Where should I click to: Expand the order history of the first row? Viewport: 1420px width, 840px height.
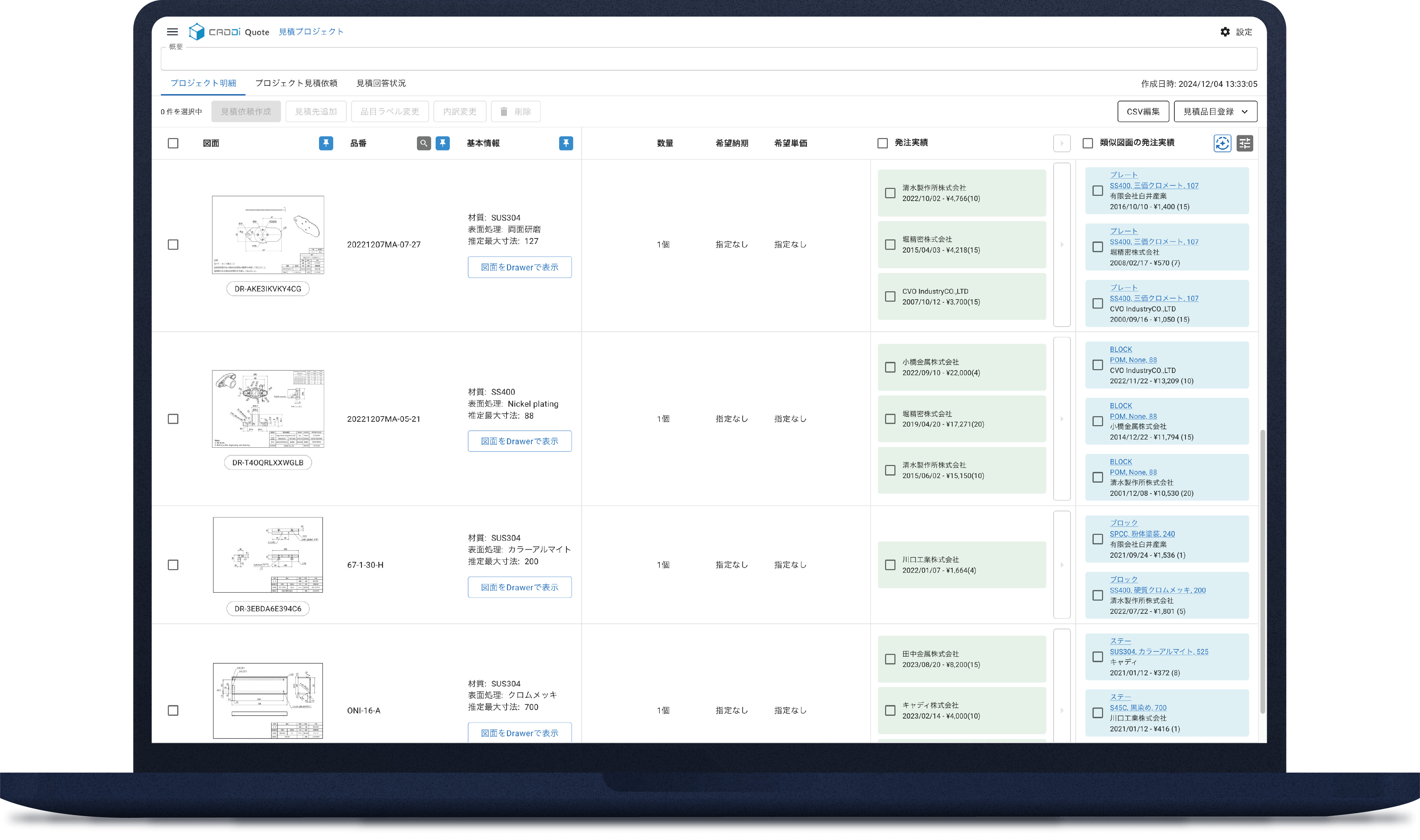click(1061, 245)
